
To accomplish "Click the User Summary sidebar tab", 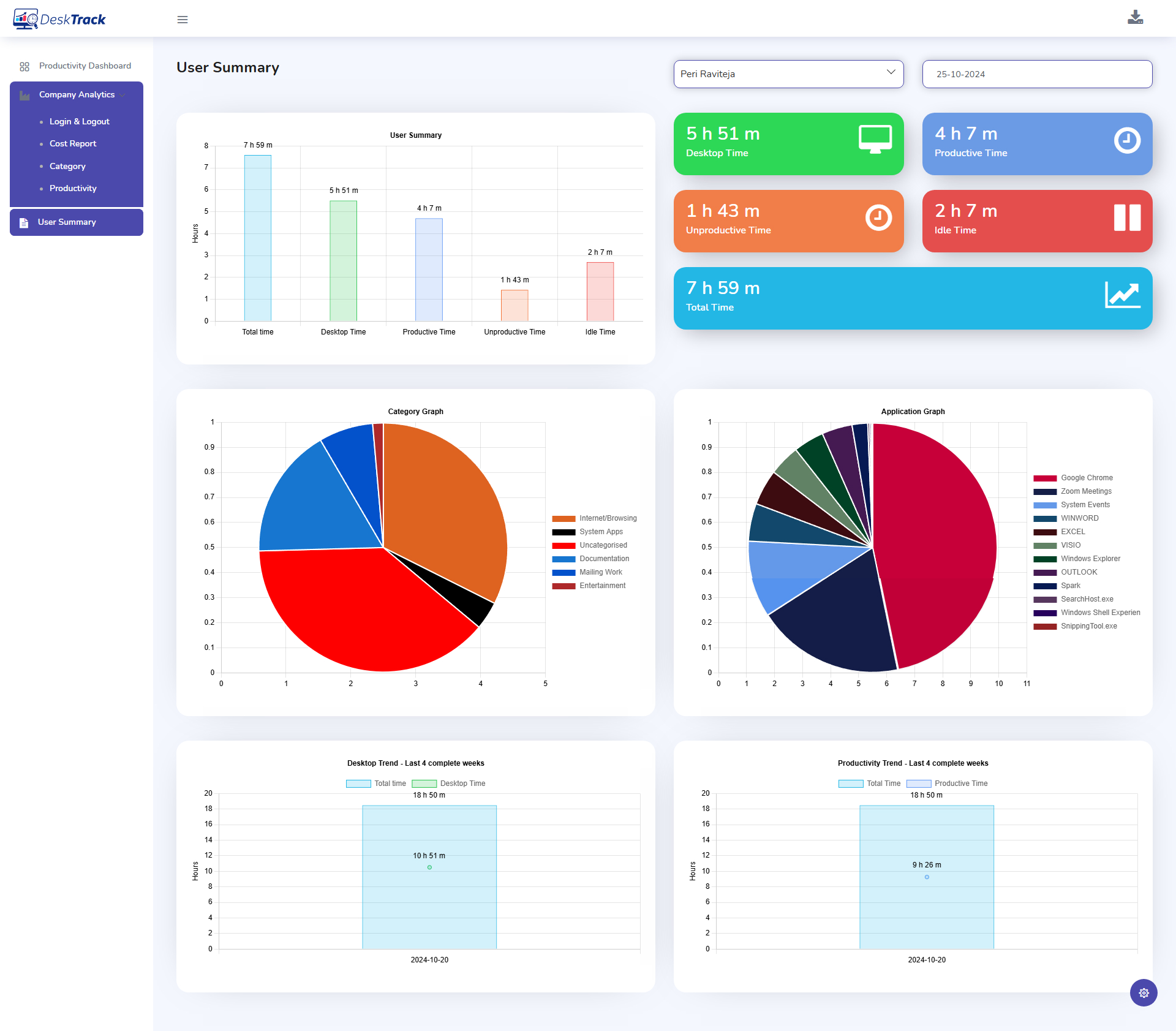I will point(76,221).
